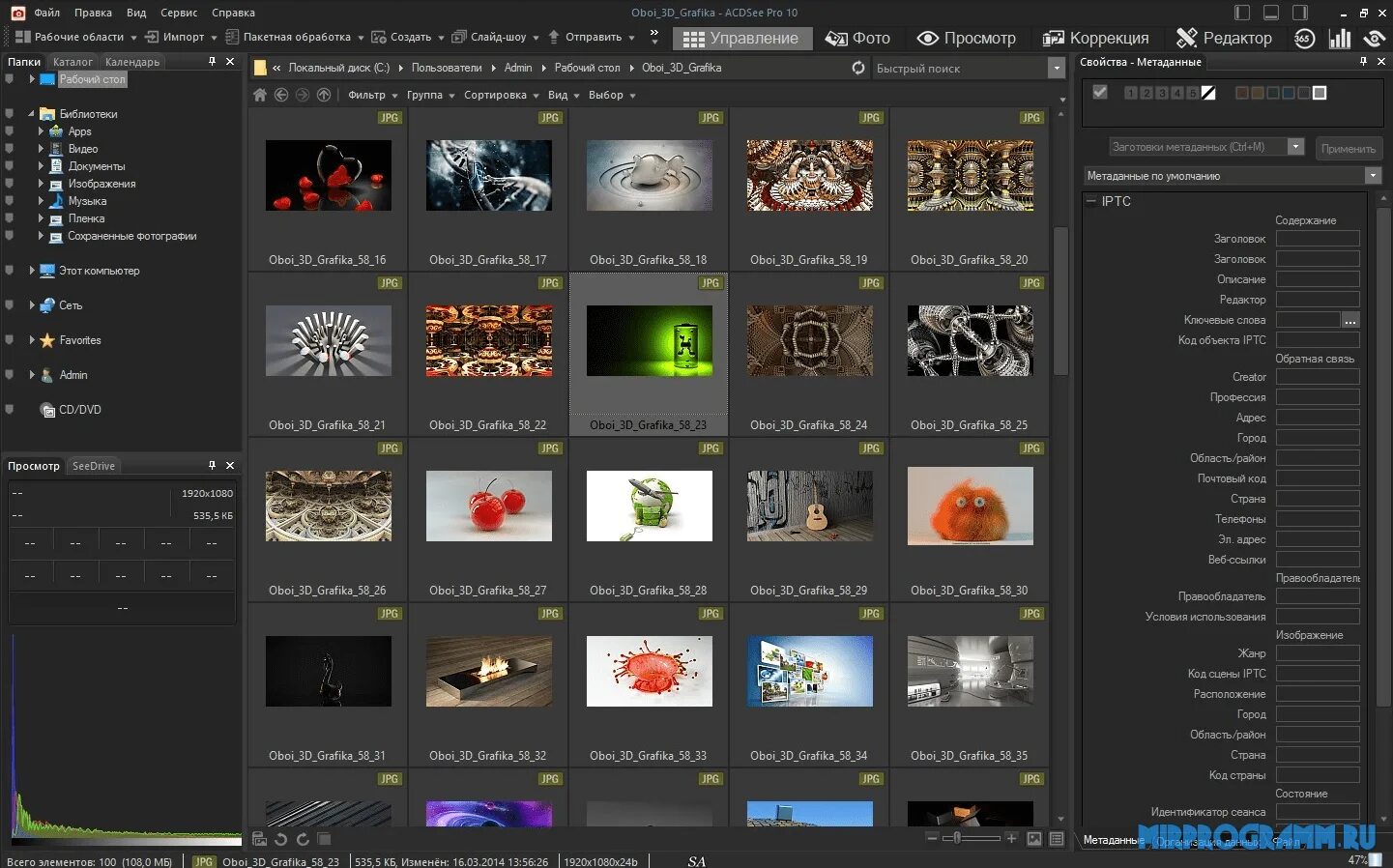
Task: Switch to the Календарь tab
Action: point(132,62)
